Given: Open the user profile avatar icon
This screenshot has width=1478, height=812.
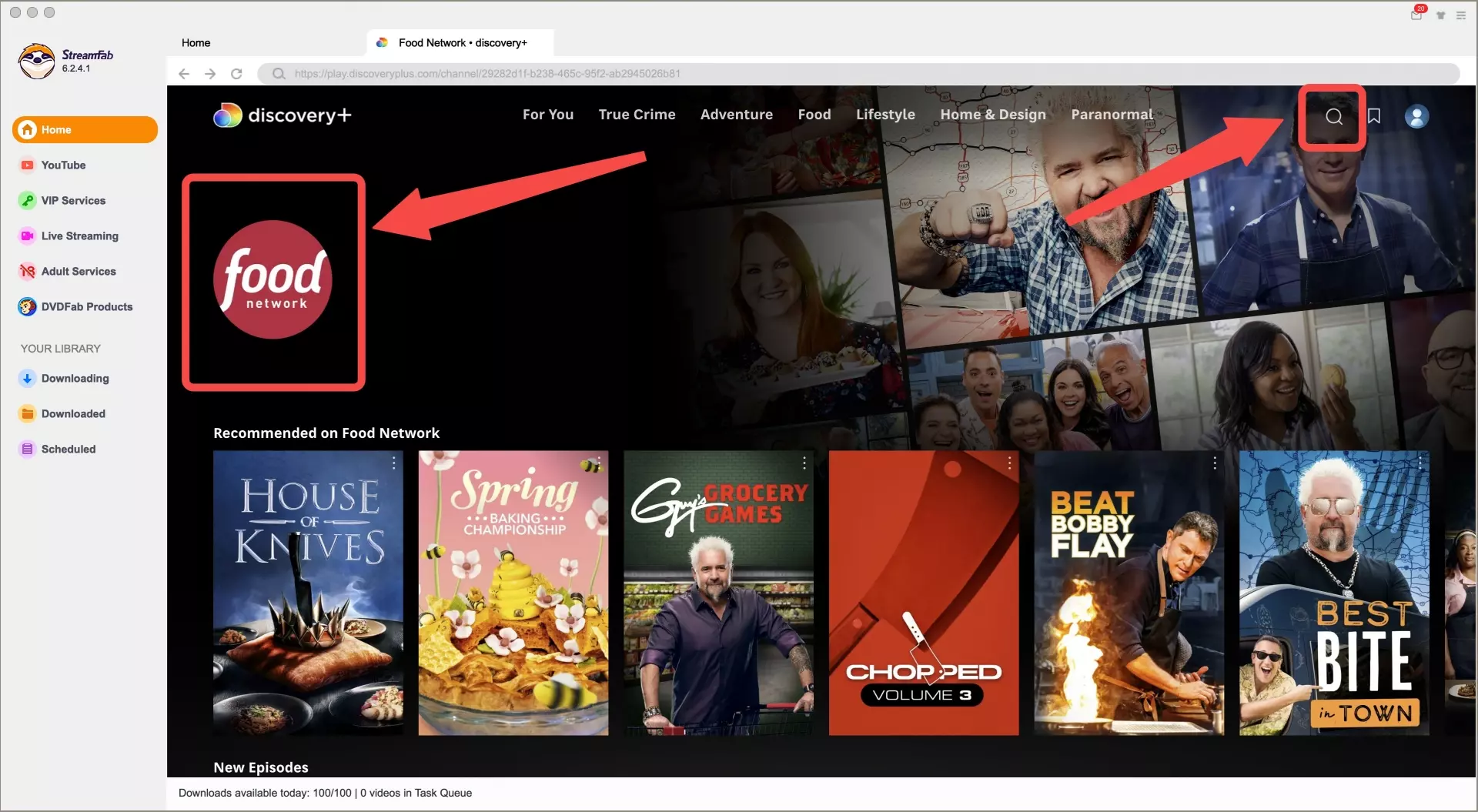Looking at the screenshot, I should coord(1416,116).
